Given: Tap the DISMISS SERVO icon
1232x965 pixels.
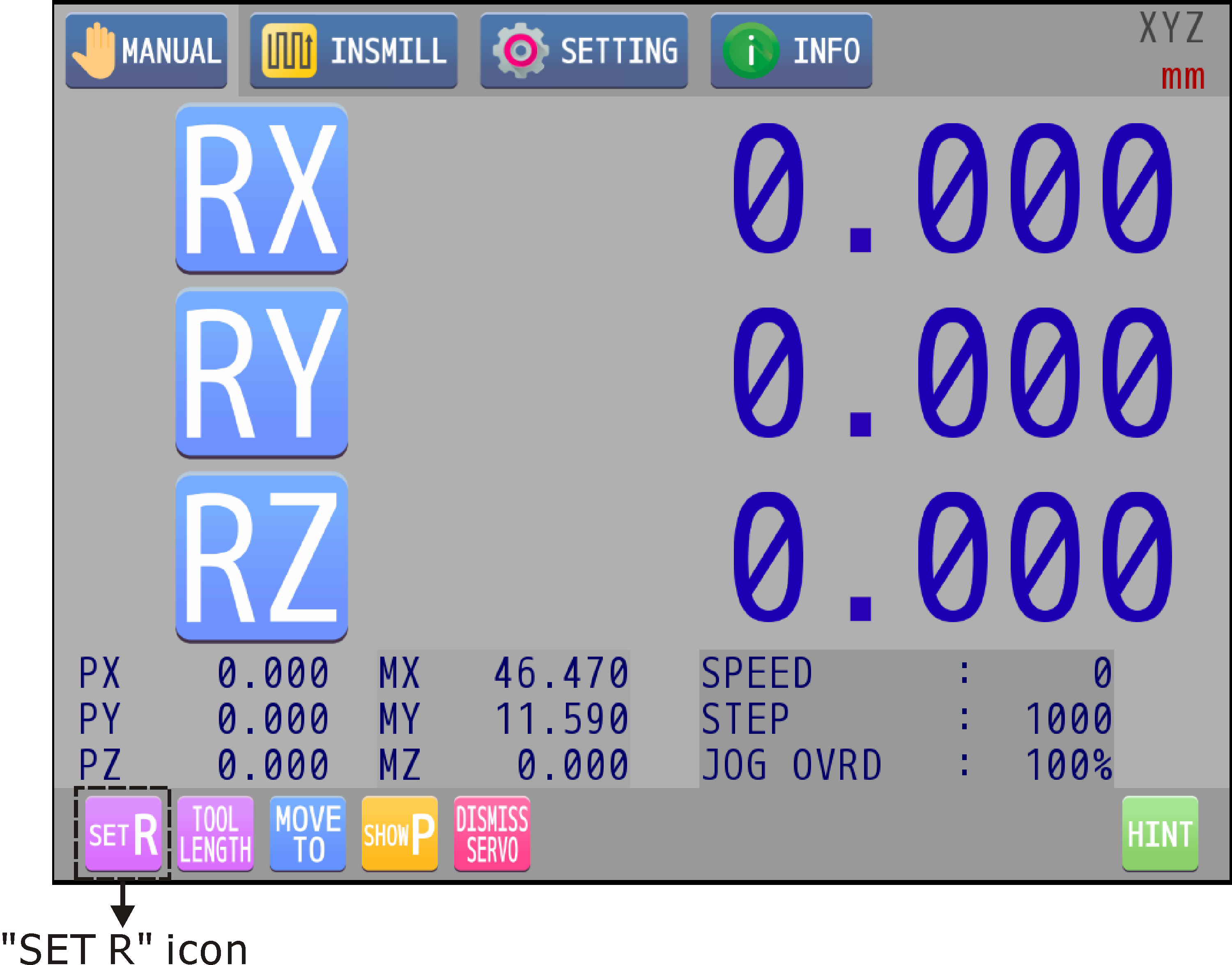Looking at the screenshot, I should [492, 833].
